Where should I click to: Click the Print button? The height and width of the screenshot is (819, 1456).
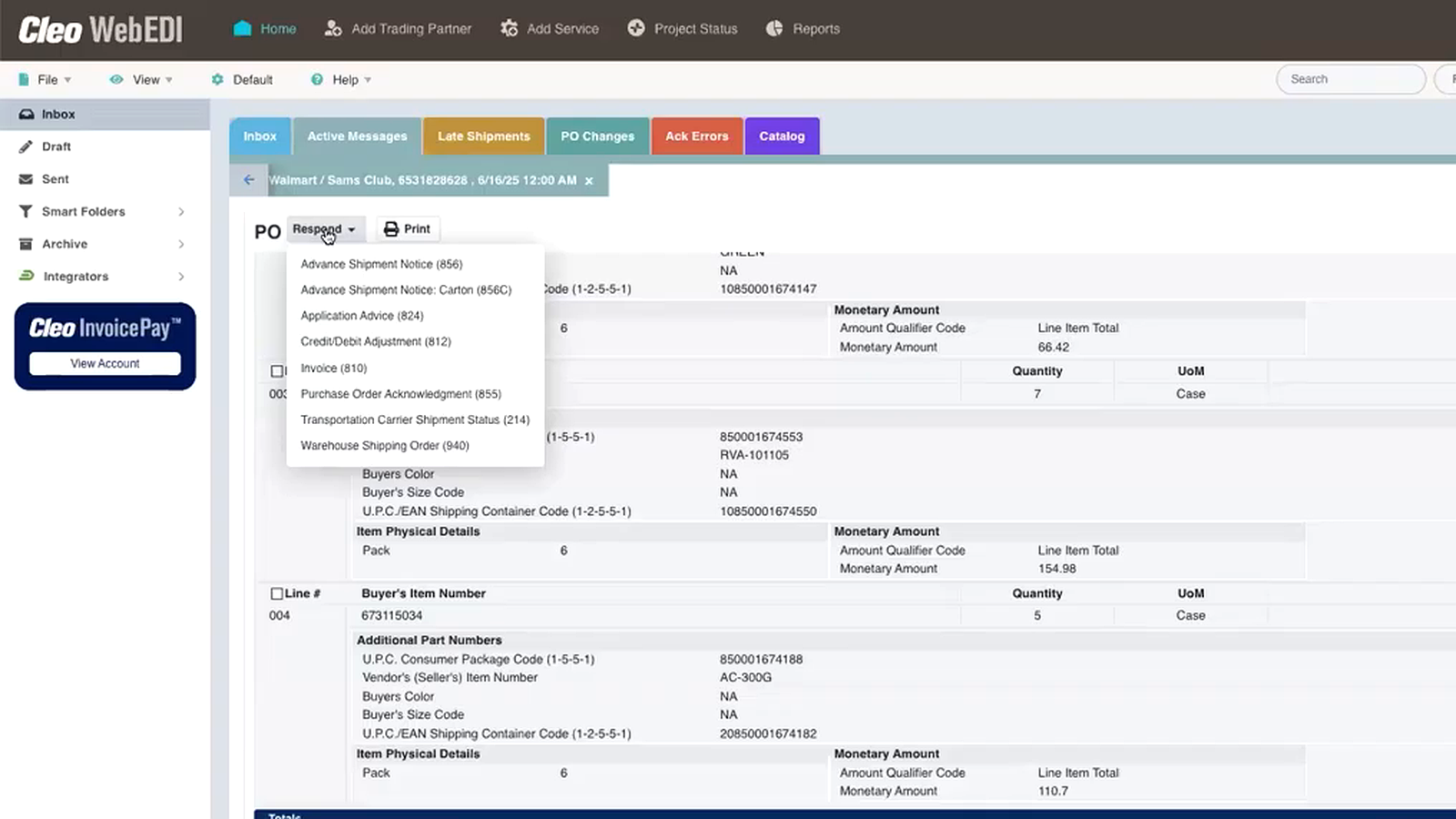point(408,229)
